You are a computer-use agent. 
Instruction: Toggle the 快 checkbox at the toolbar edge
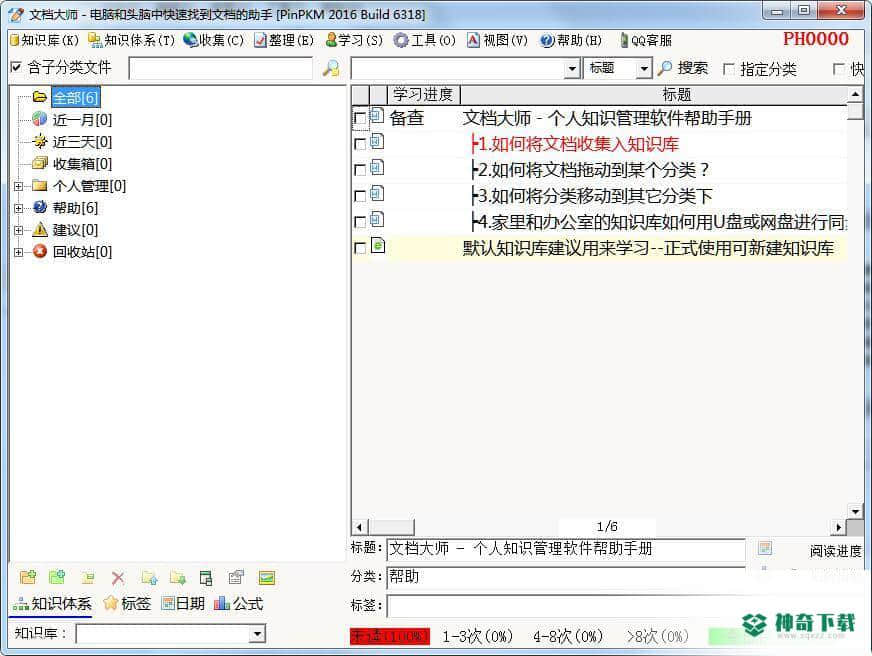(839, 69)
